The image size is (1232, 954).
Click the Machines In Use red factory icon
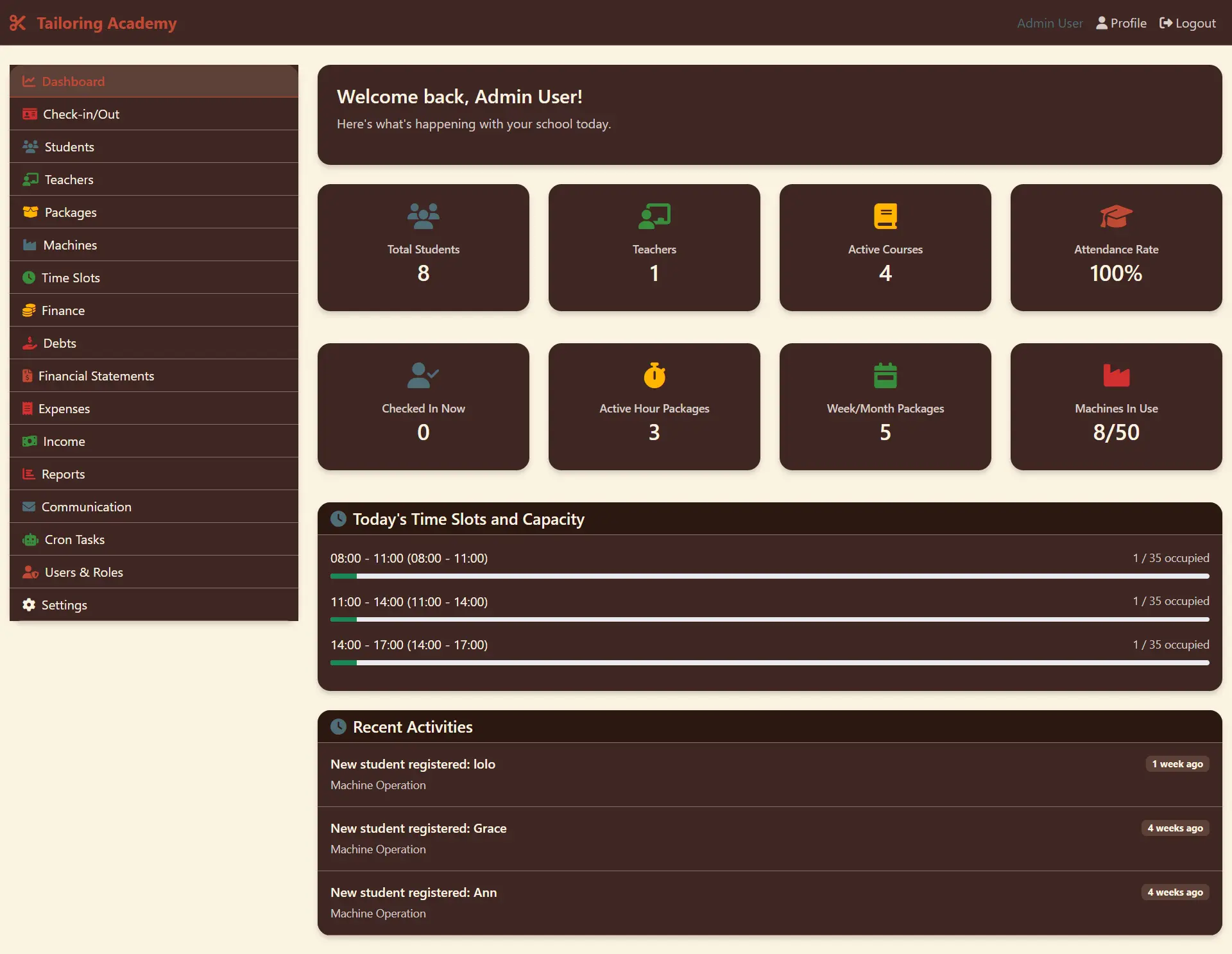pyautogui.click(x=1116, y=375)
